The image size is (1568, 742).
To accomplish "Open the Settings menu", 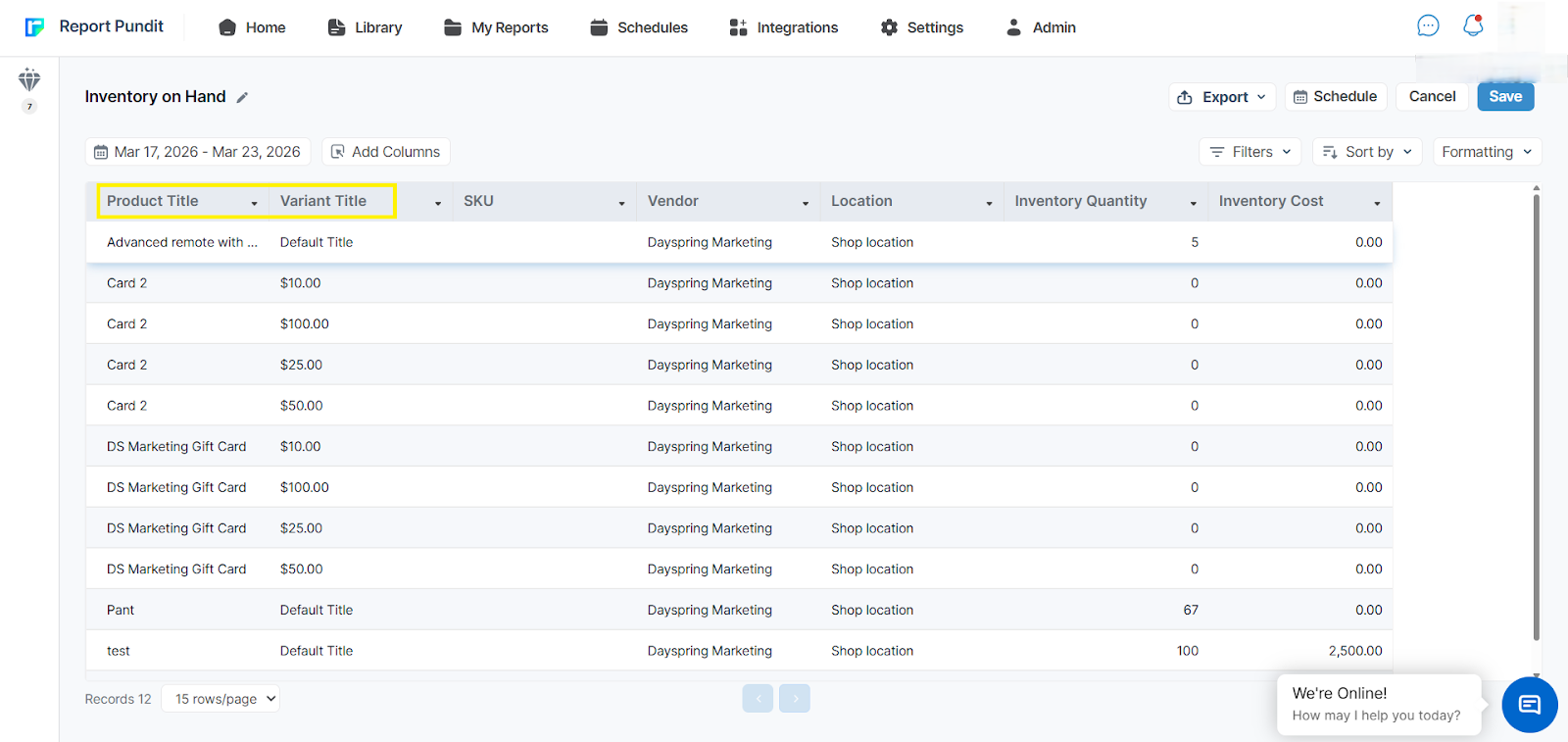I will point(922,27).
